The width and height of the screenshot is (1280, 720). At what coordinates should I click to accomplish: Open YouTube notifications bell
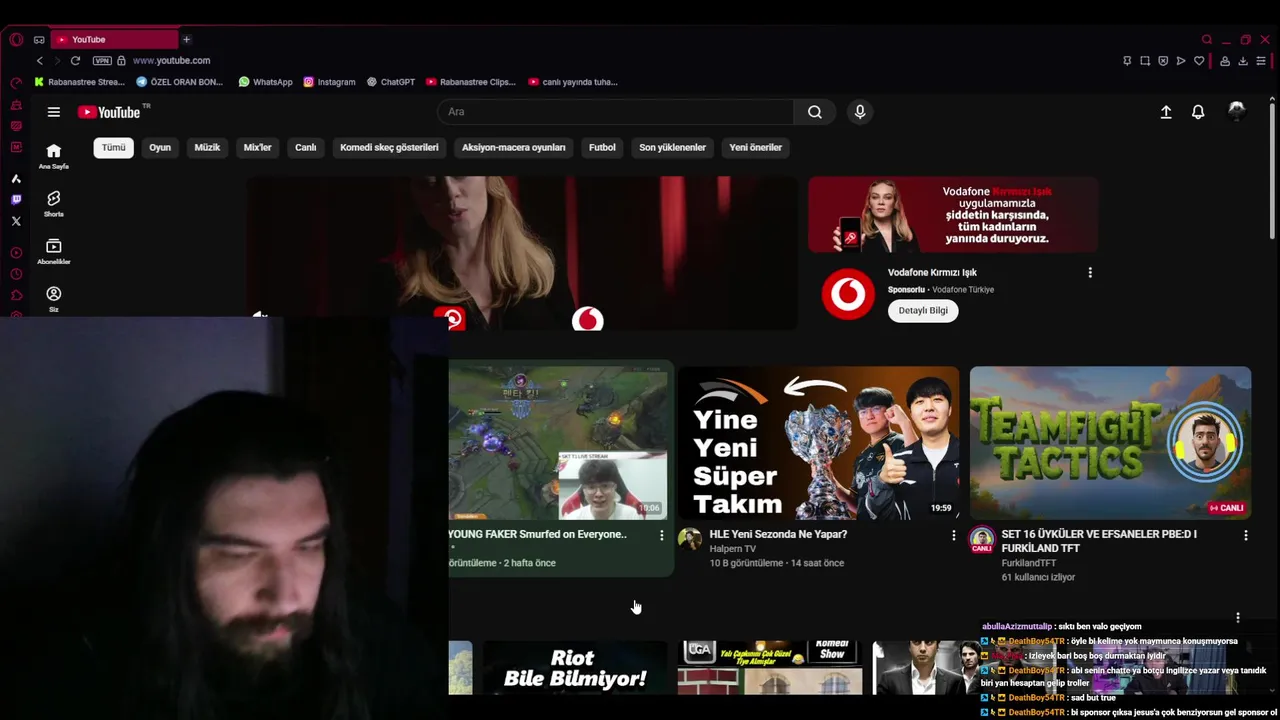1198,112
